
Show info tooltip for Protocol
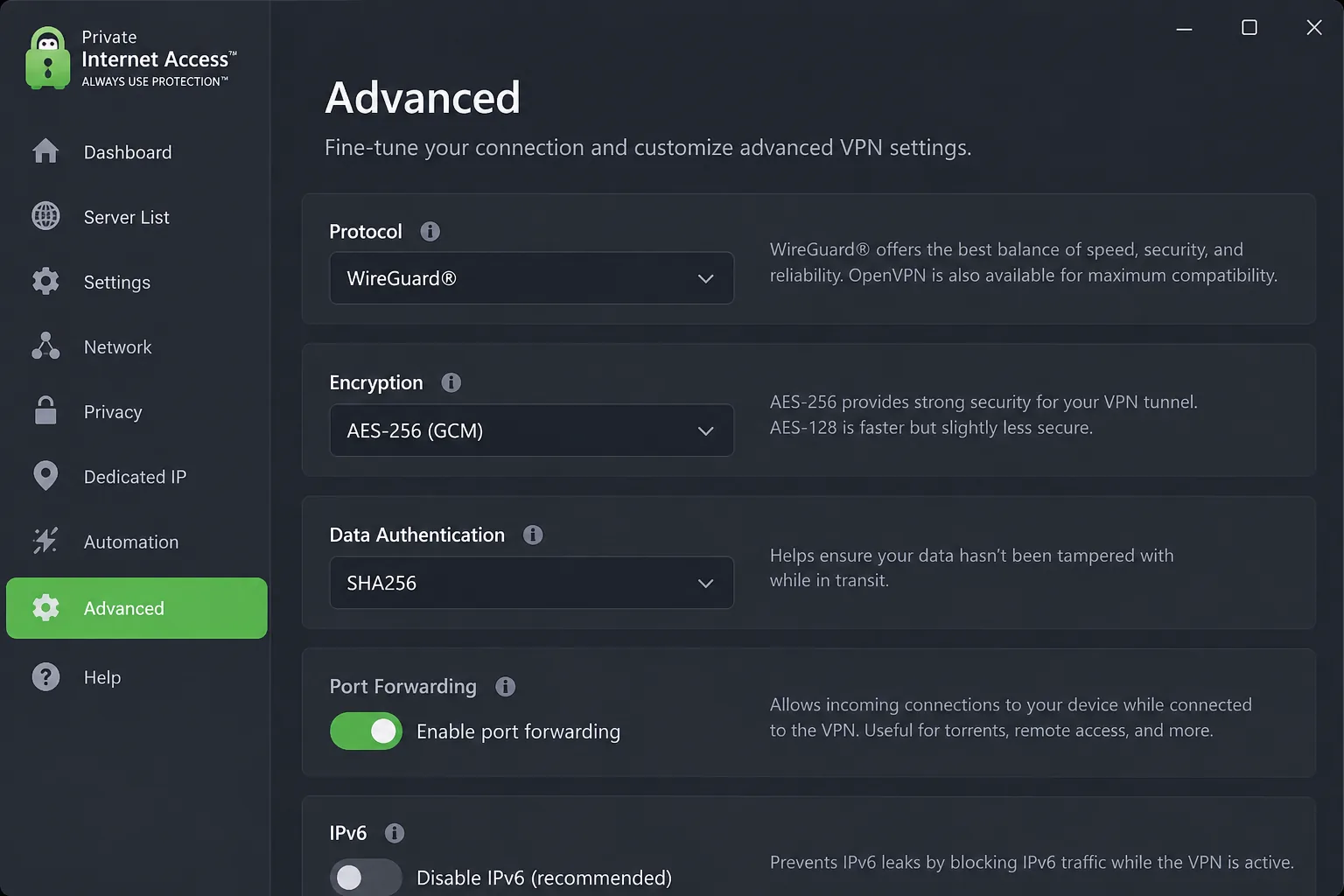click(x=430, y=231)
